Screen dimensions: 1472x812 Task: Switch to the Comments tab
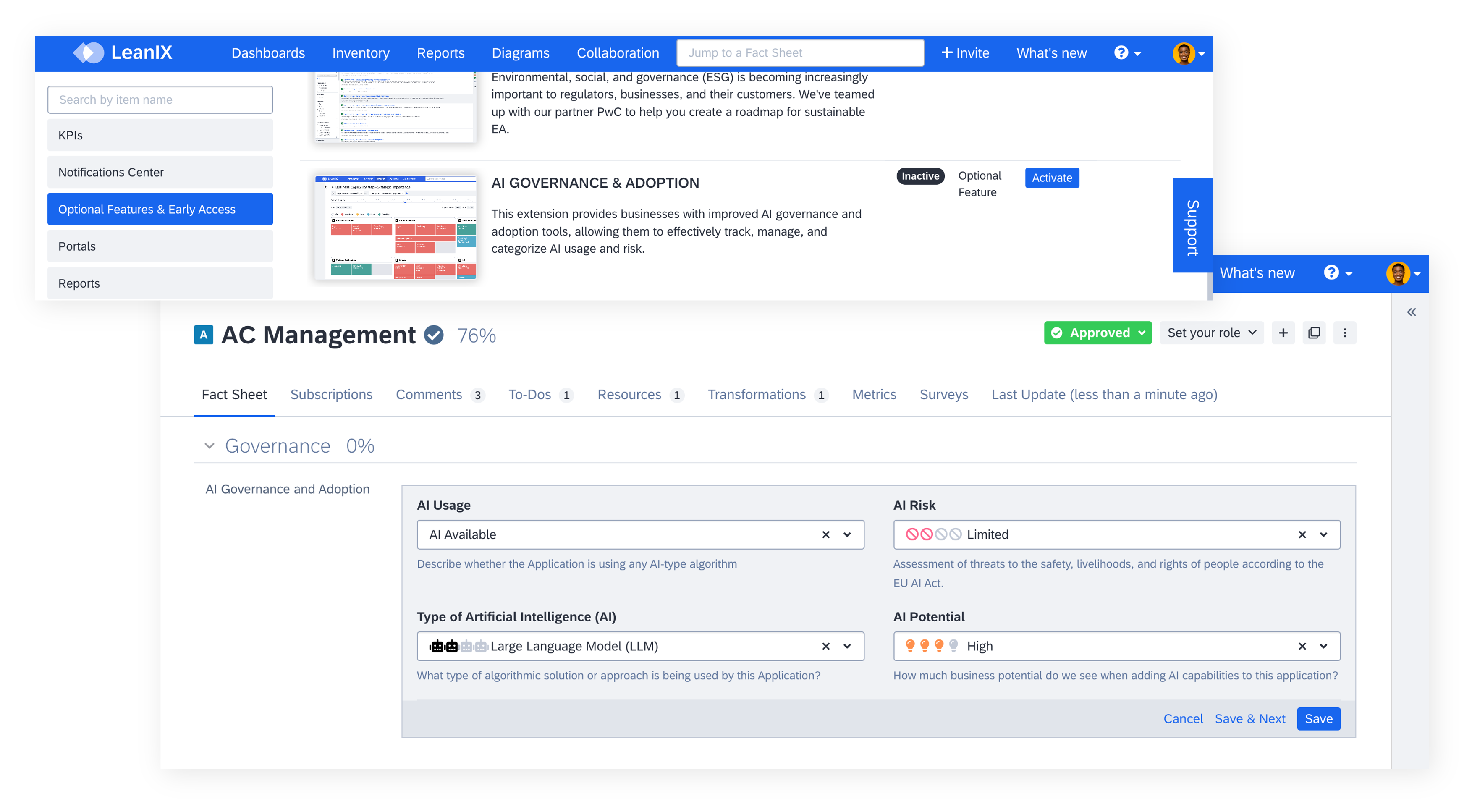[440, 394]
